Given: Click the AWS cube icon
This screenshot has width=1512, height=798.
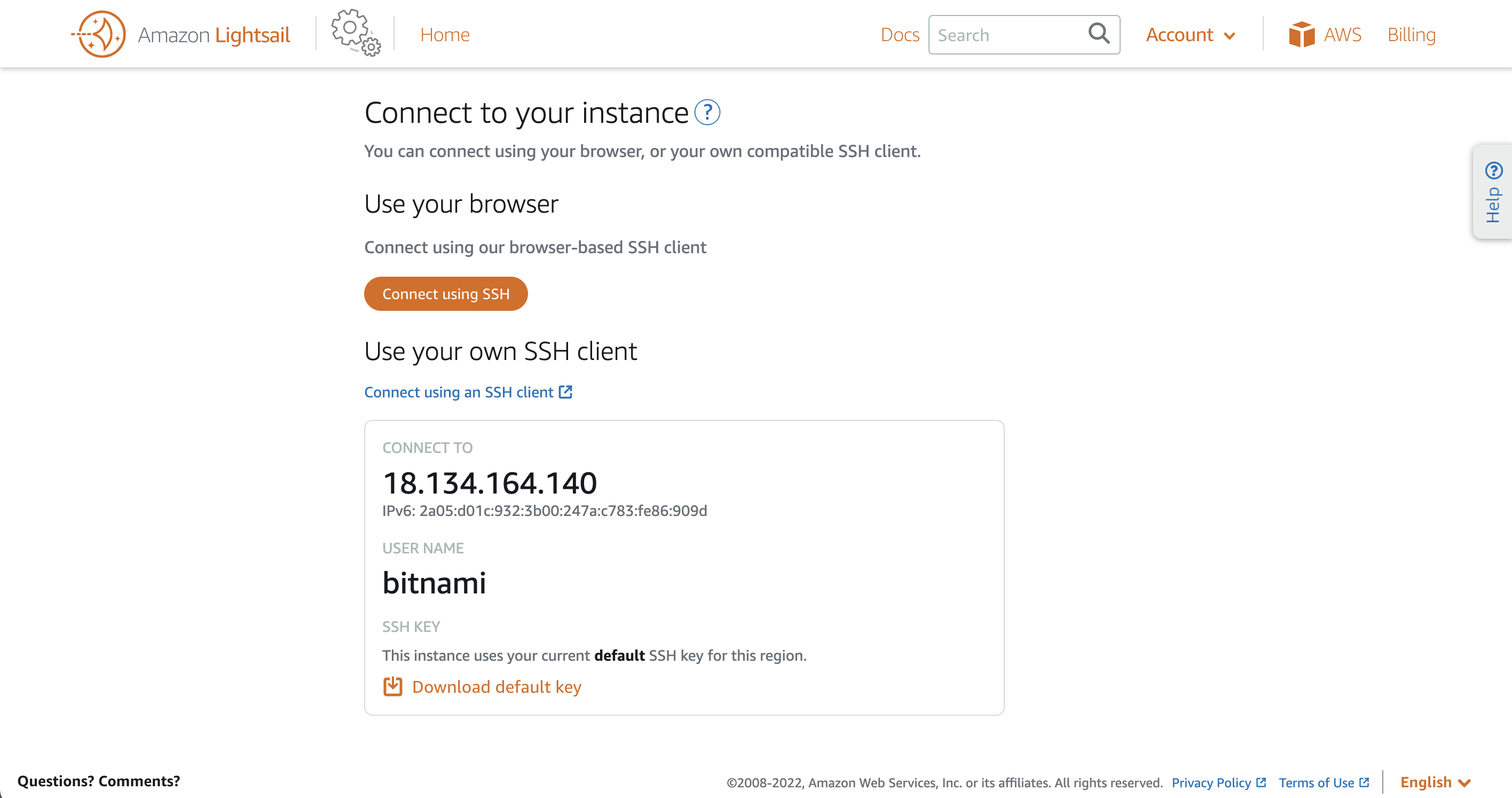Looking at the screenshot, I should click(x=1301, y=35).
